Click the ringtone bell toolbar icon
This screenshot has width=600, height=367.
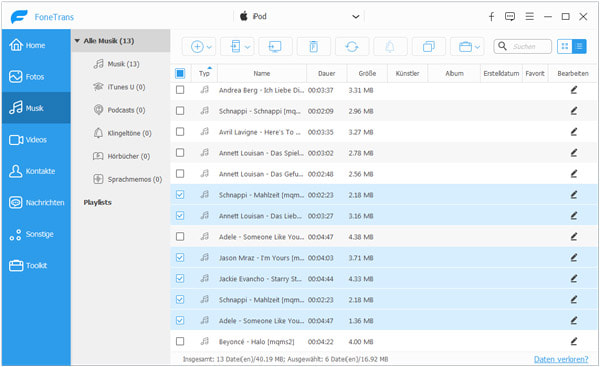[x=390, y=47]
